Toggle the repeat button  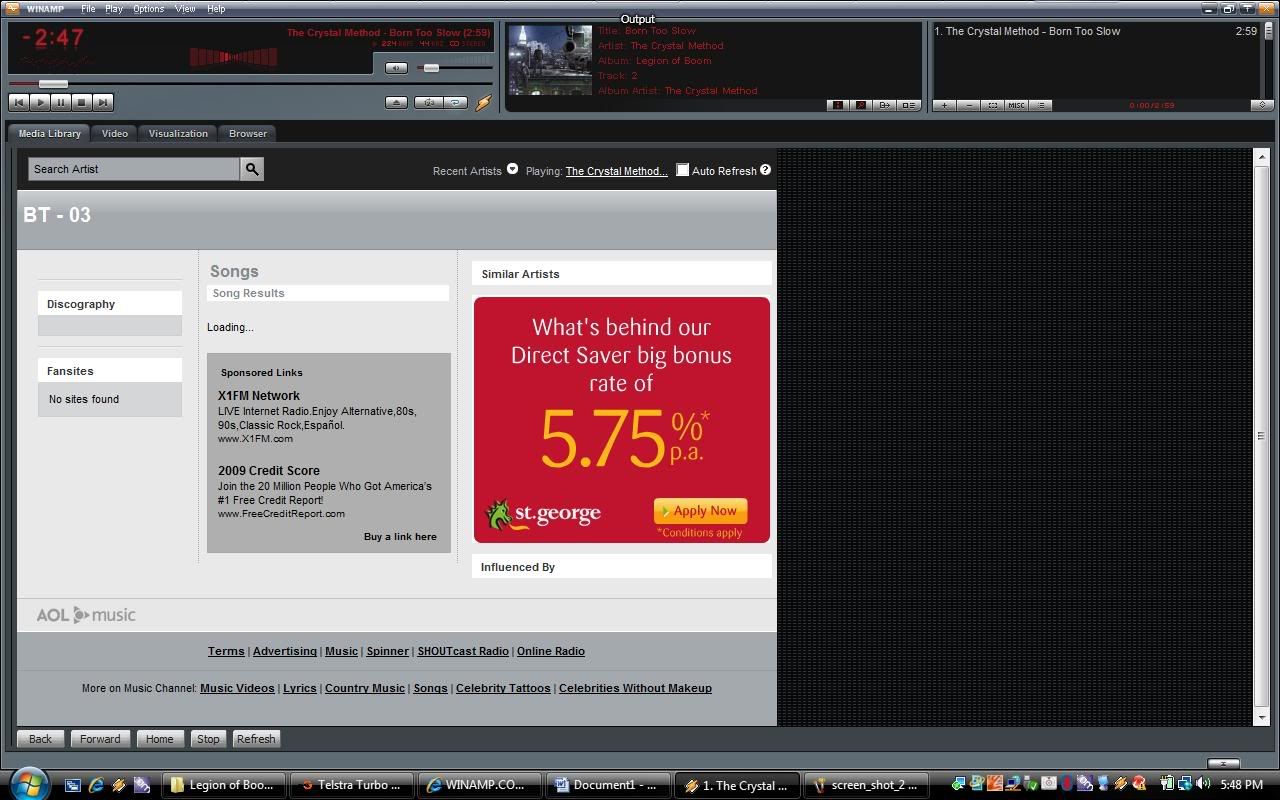455,103
